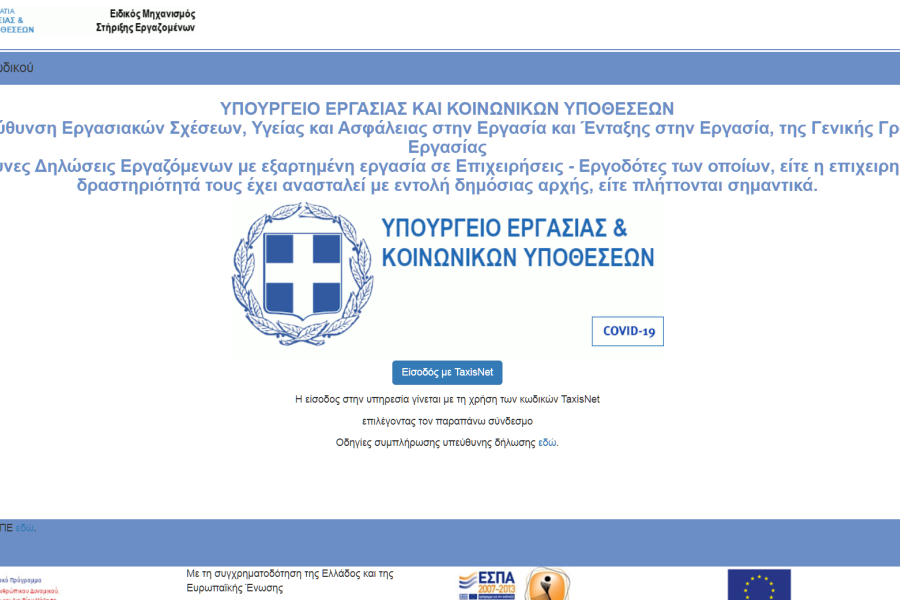Click the COVID-19 badge

click(x=628, y=331)
